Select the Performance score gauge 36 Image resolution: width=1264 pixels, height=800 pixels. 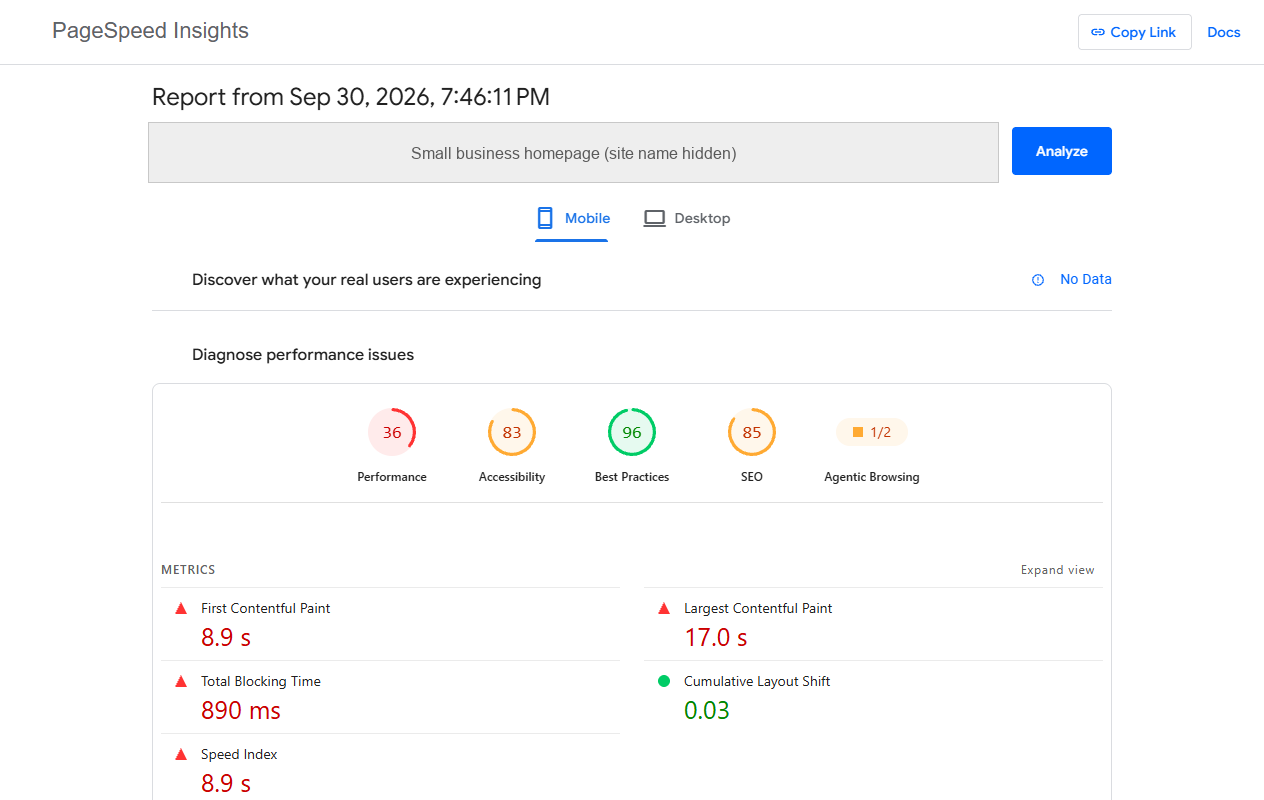[392, 432]
